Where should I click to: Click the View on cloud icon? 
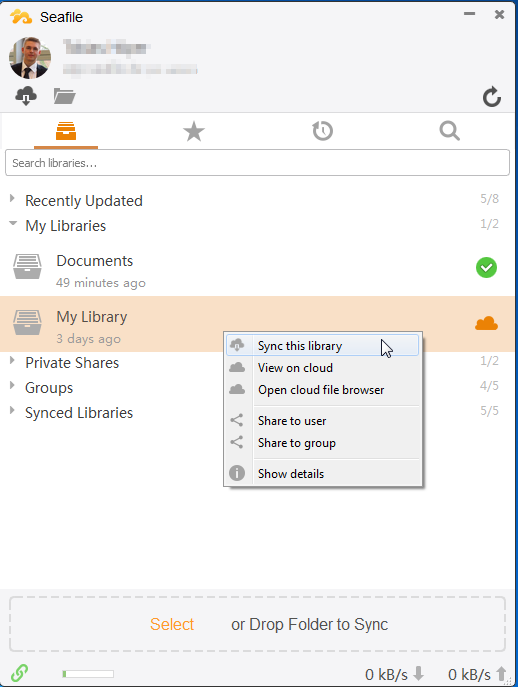[237, 367]
